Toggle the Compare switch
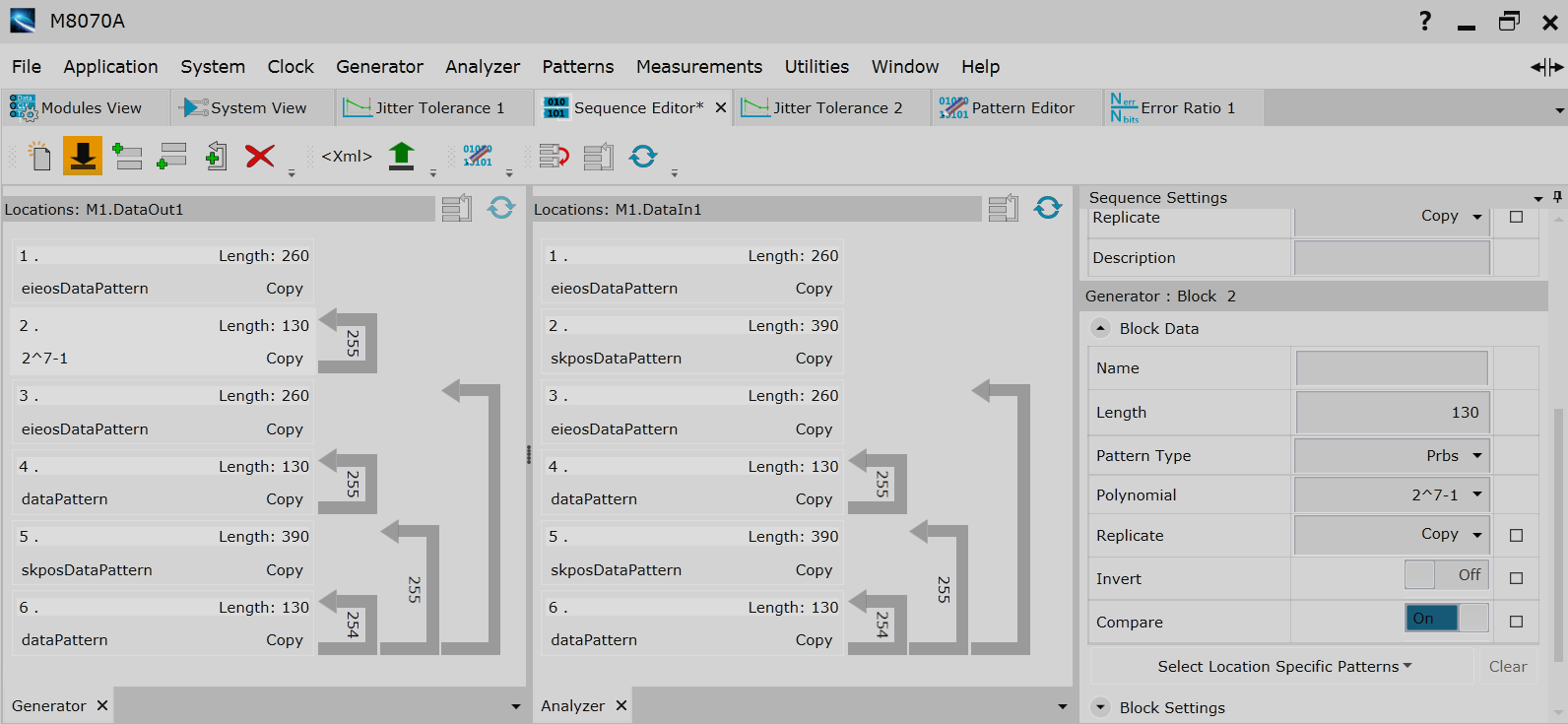The image size is (1568, 724). pyautogui.click(x=1446, y=619)
